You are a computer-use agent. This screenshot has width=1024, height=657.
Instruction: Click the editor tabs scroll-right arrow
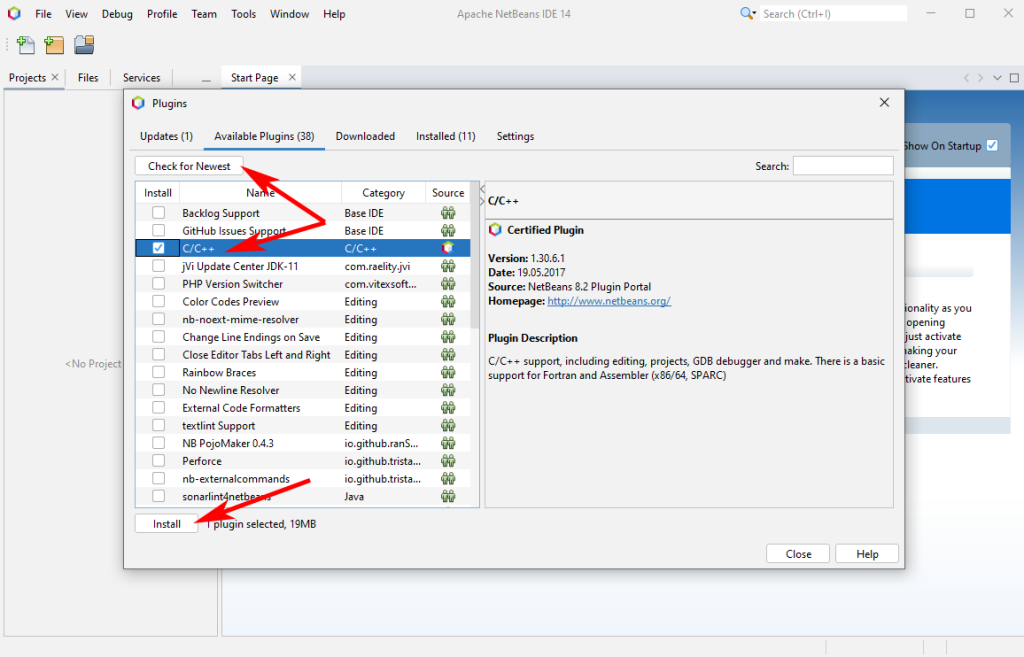tap(980, 78)
